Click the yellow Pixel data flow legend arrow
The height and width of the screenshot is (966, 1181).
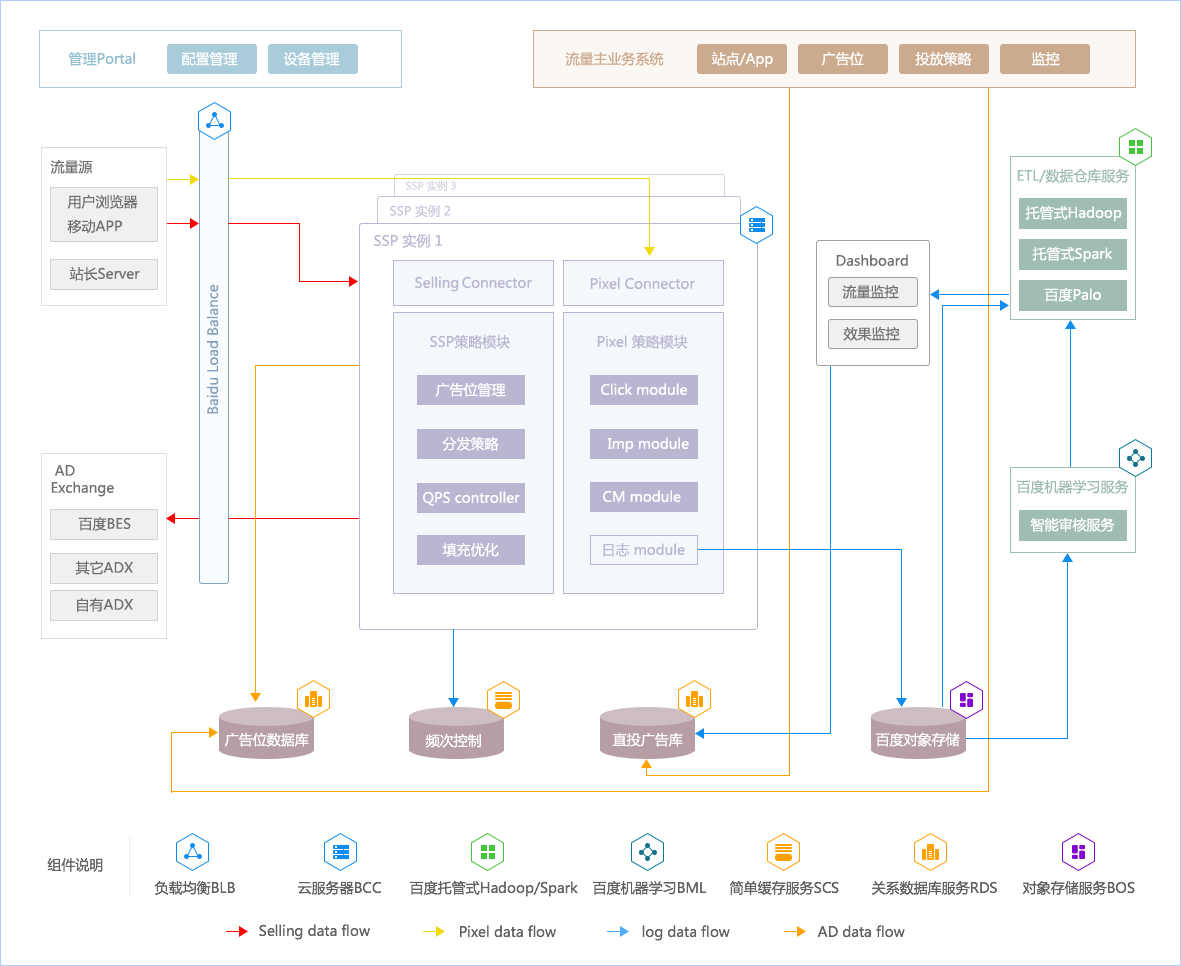[434, 931]
